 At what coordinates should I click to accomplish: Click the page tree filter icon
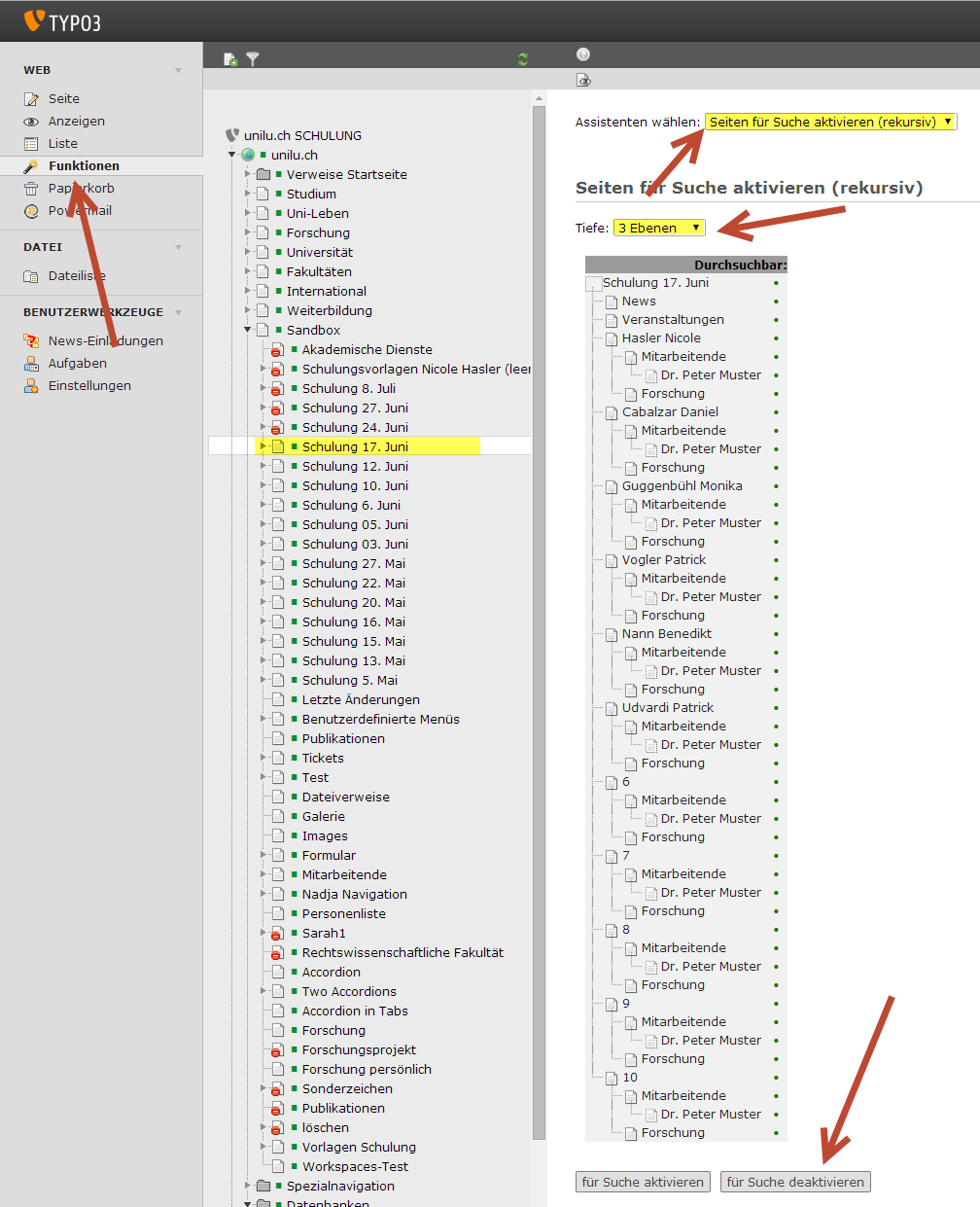[x=253, y=59]
